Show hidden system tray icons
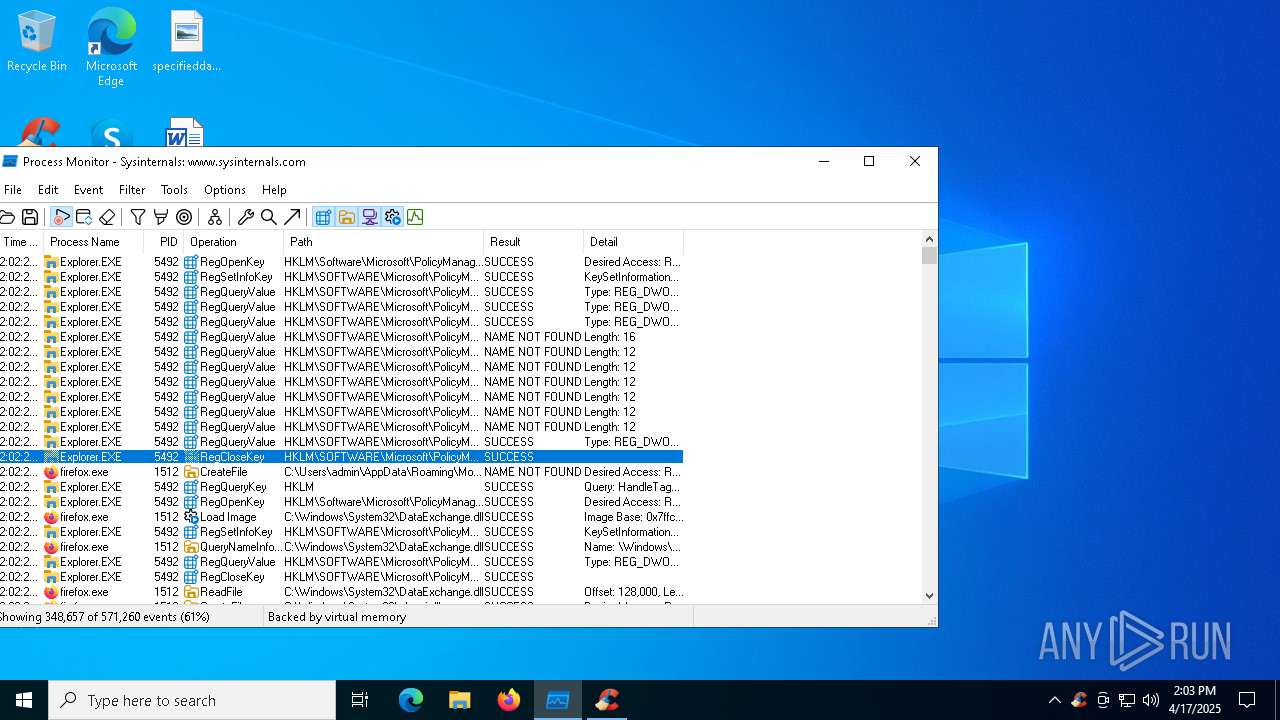The image size is (1280, 720). click(1054, 700)
